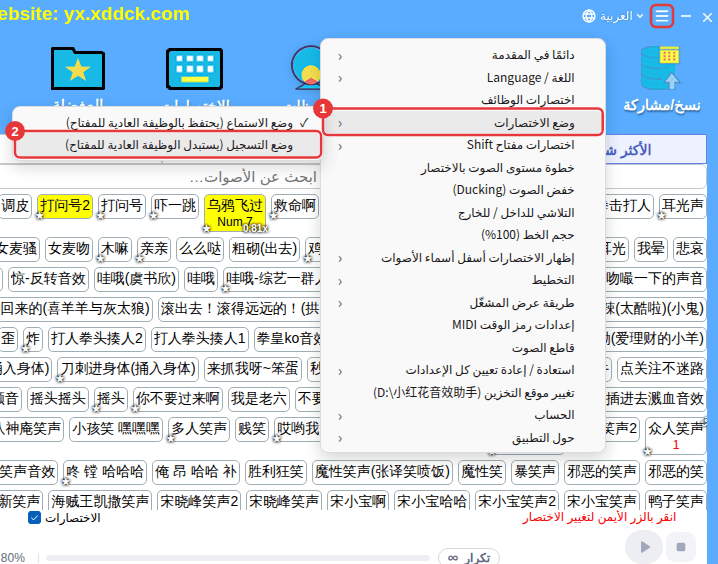Open إعدادات رمز الوقت MIDI item
This screenshot has width=718, height=564.
pyautogui.click(x=463, y=325)
